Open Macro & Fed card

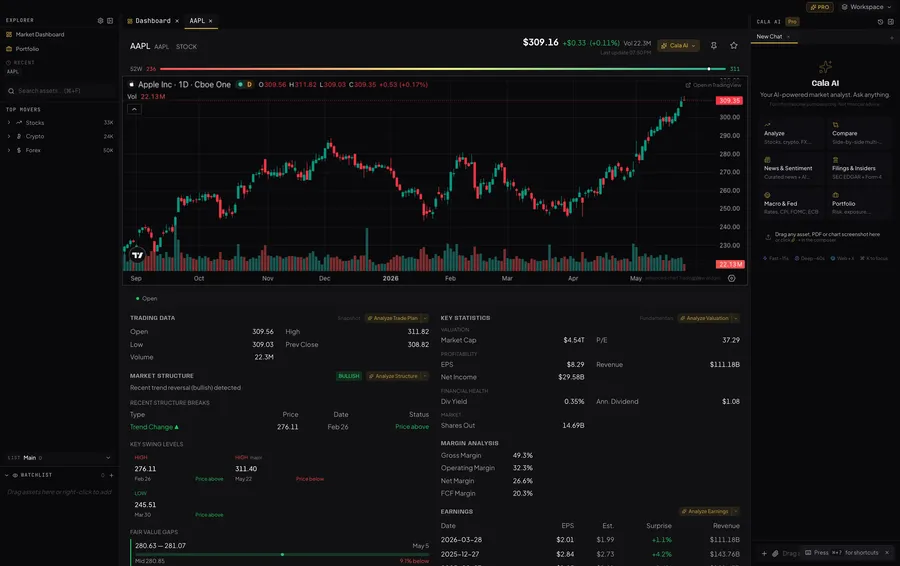[x=791, y=204]
